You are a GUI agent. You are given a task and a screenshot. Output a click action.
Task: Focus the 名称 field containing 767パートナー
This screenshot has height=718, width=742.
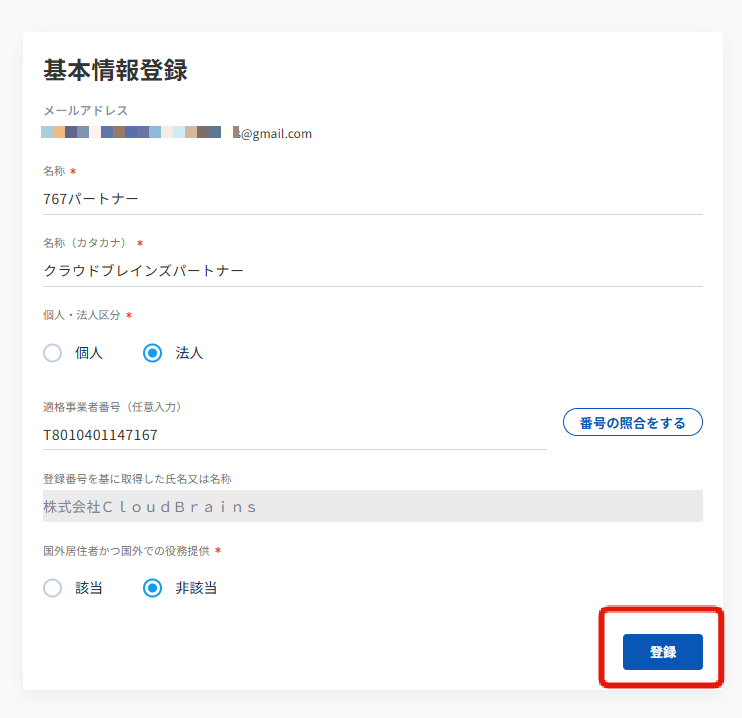click(x=372, y=198)
